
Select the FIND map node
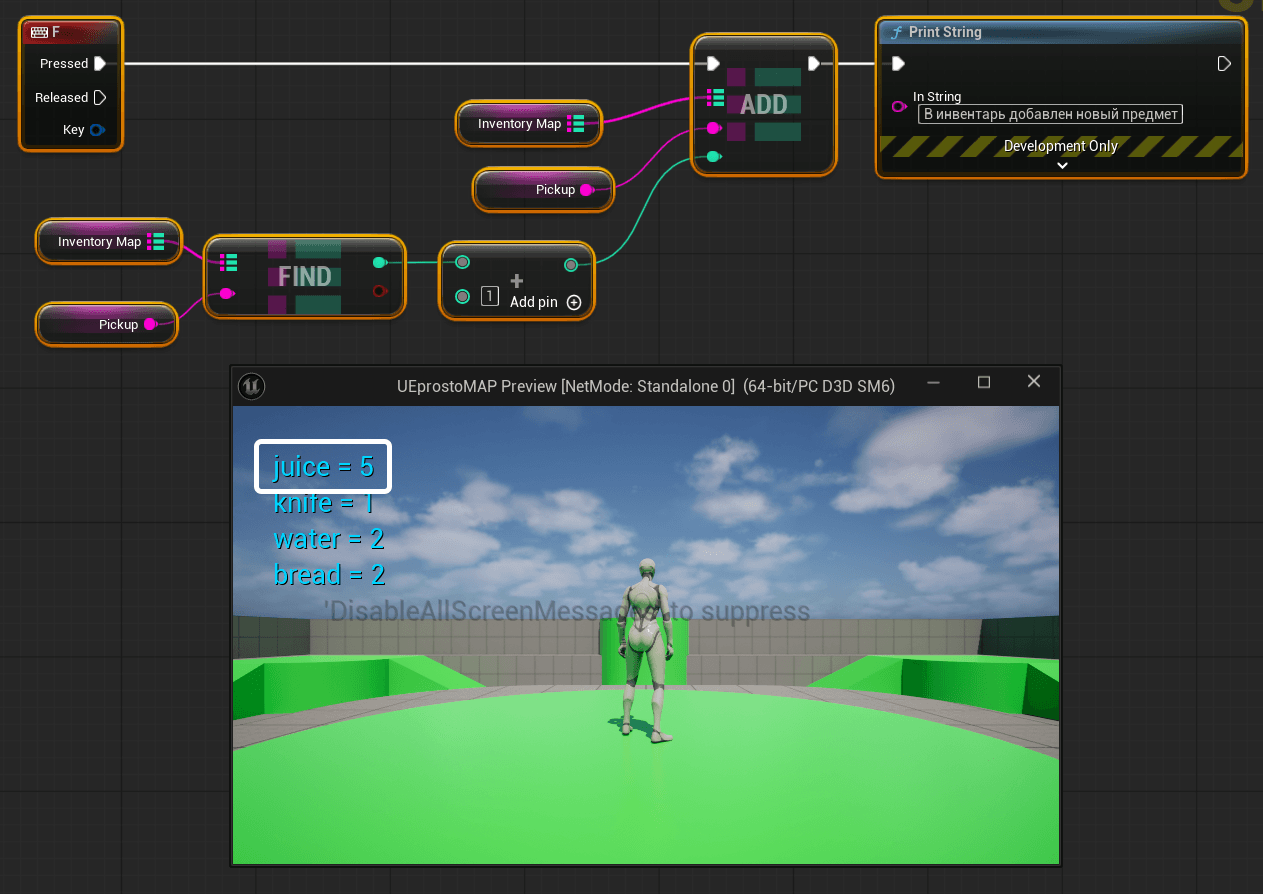(x=304, y=277)
